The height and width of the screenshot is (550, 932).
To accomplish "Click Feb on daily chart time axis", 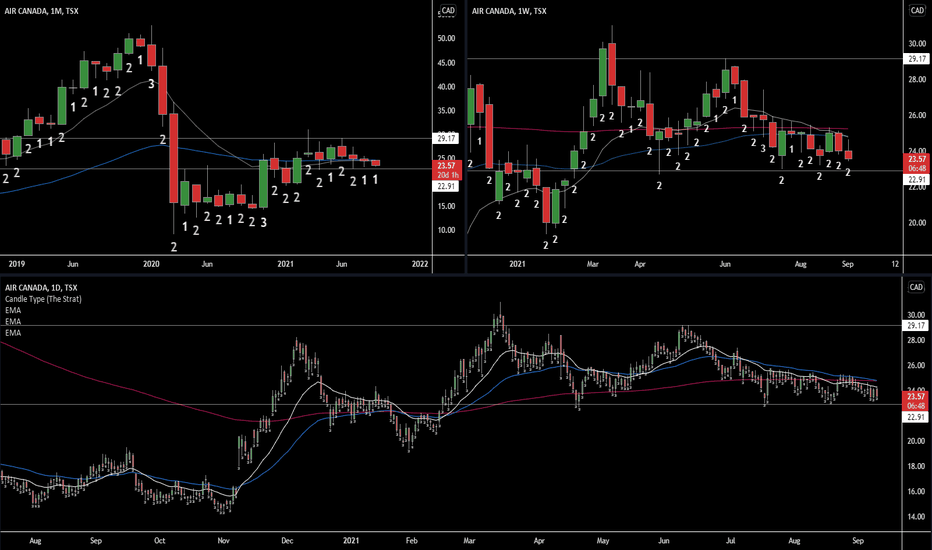I will coord(411,540).
